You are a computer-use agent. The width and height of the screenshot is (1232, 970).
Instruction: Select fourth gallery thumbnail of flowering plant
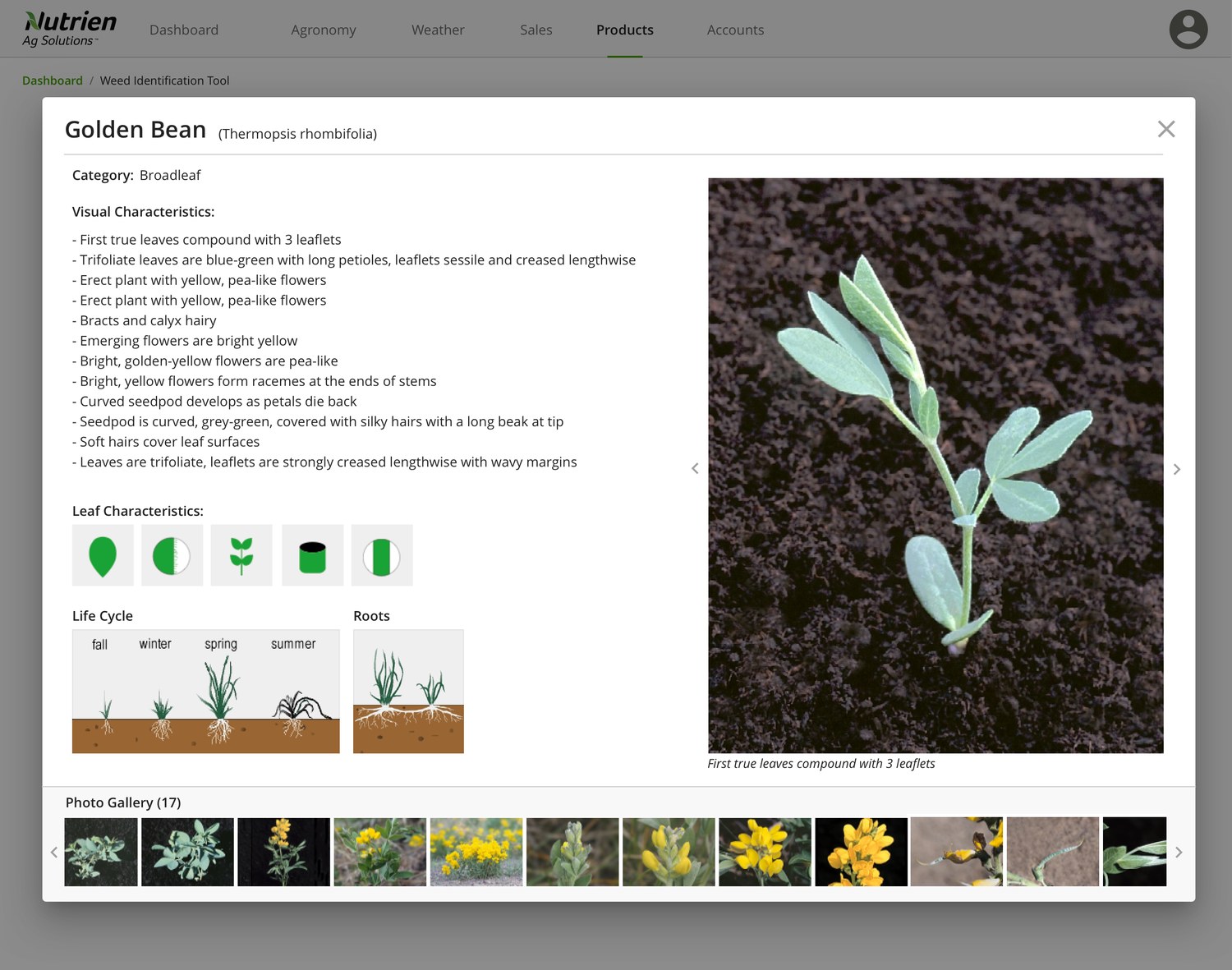(x=379, y=852)
